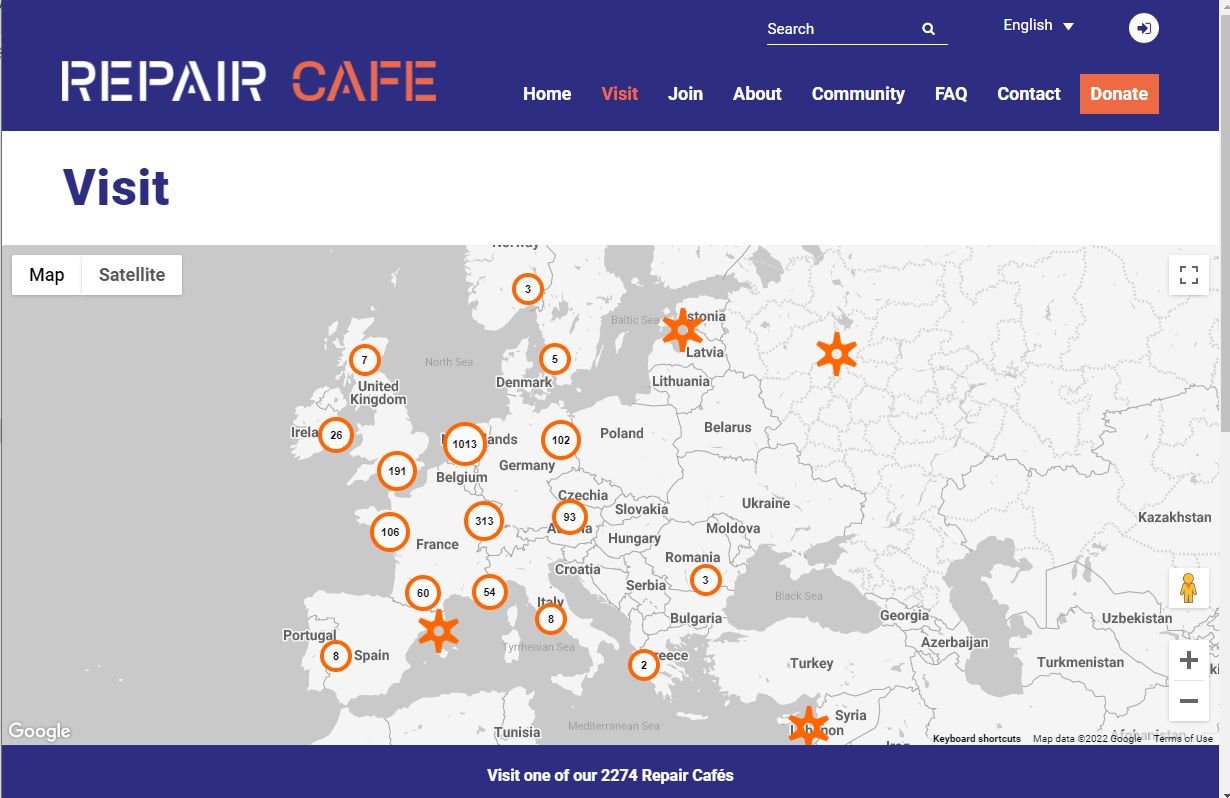Viewport: 1230px width, 798px height.
Task: Zoom in on the map
Action: [1188, 660]
